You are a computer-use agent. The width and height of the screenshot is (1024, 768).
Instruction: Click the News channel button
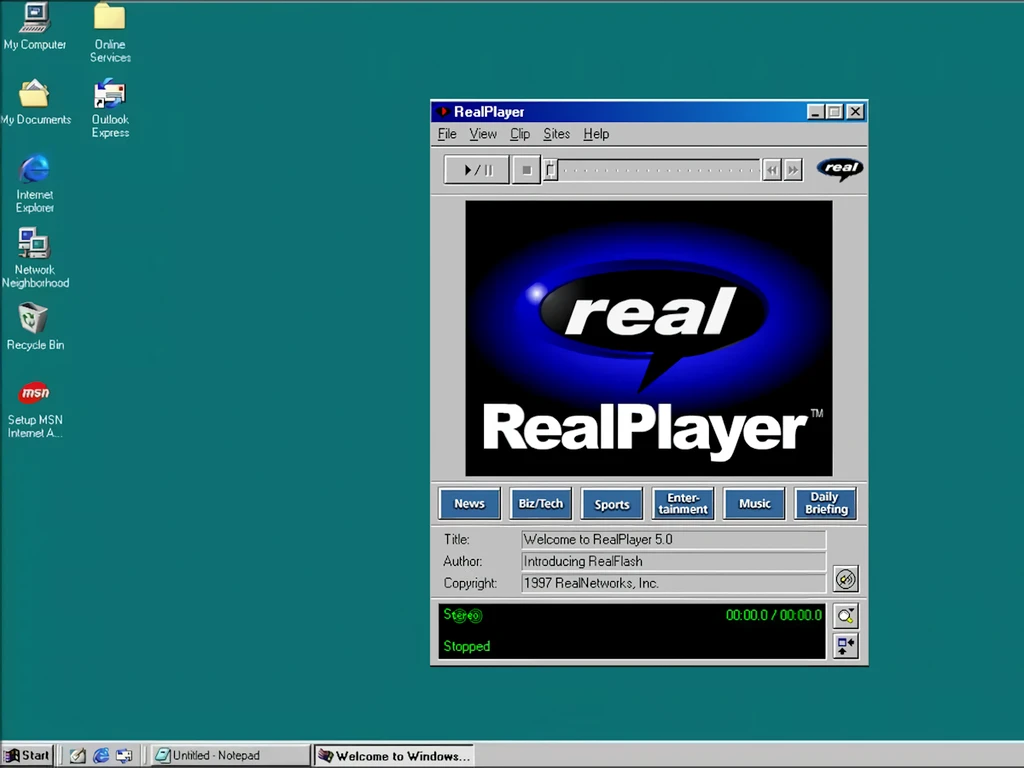click(469, 504)
